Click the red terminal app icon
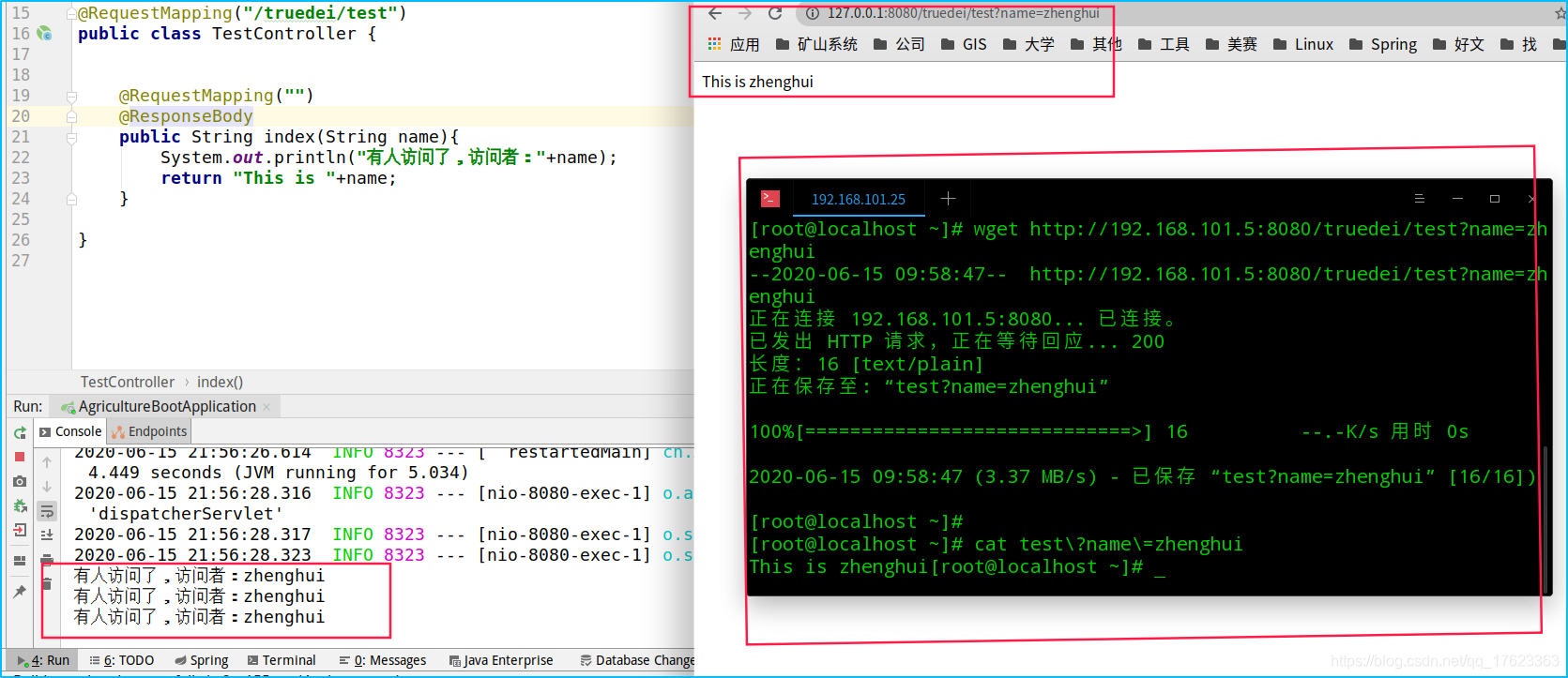1568x678 pixels. pyautogui.click(x=769, y=198)
